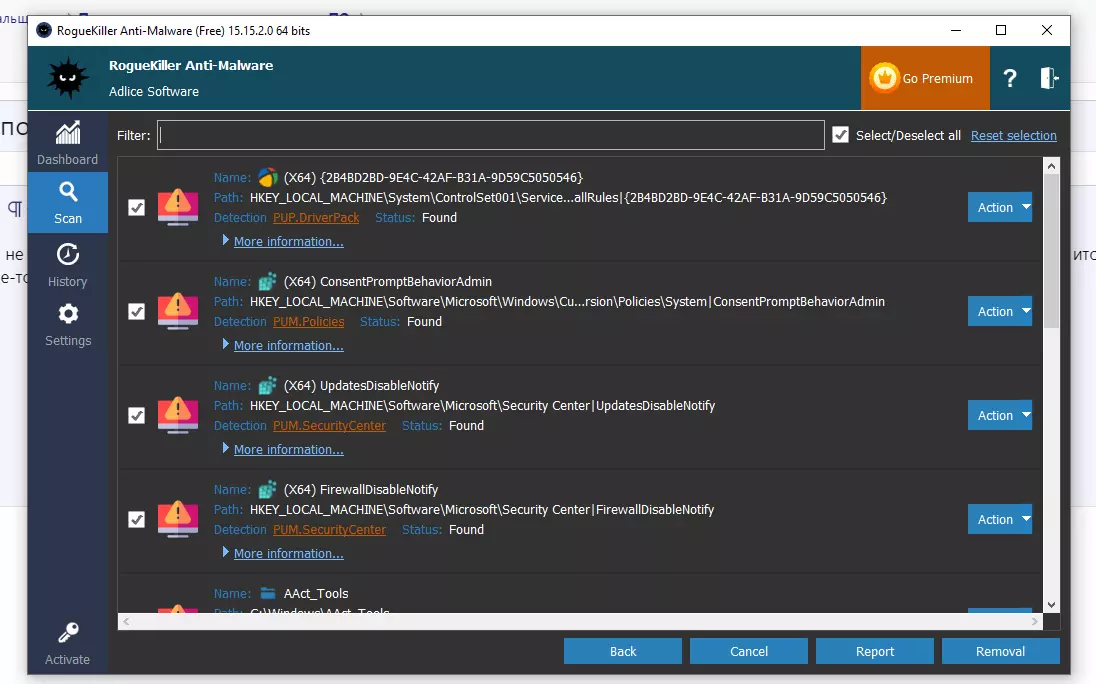This screenshot has width=1096, height=684.
Task: Open the Dashboard sidebar icon
Action: coord(68,133)
